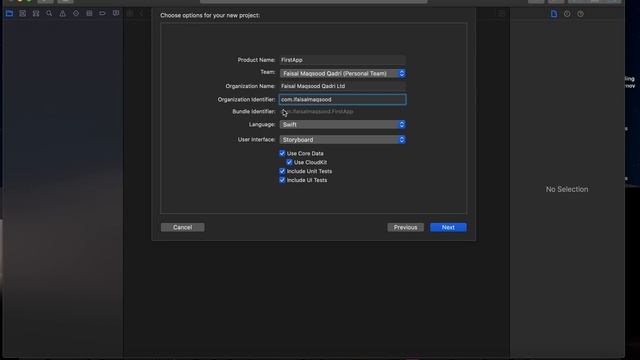The height and width of the screenshot is (360, 640).
Task: Open the Symbol navigator
Action: click(36, 13)
